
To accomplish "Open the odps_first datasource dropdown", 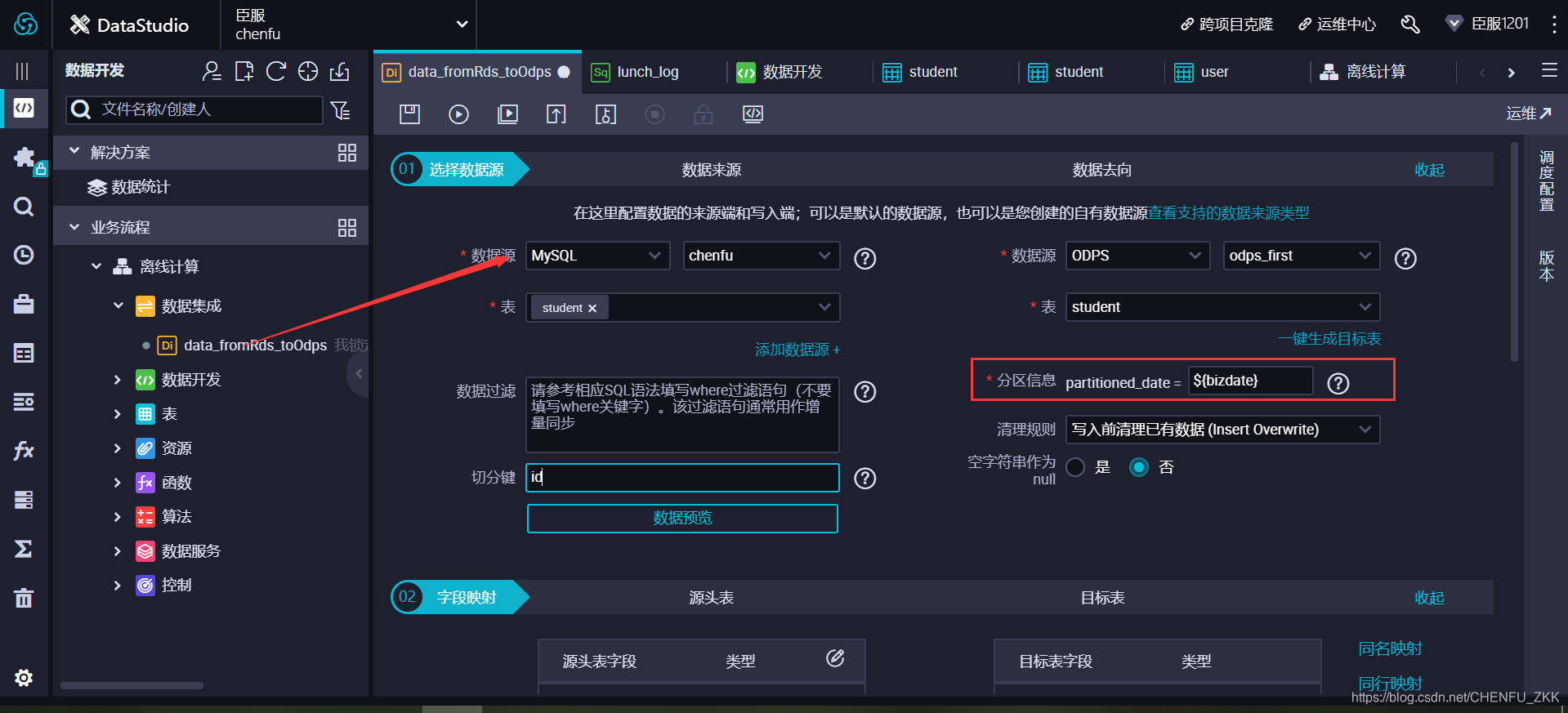I will pos(1301,256).
